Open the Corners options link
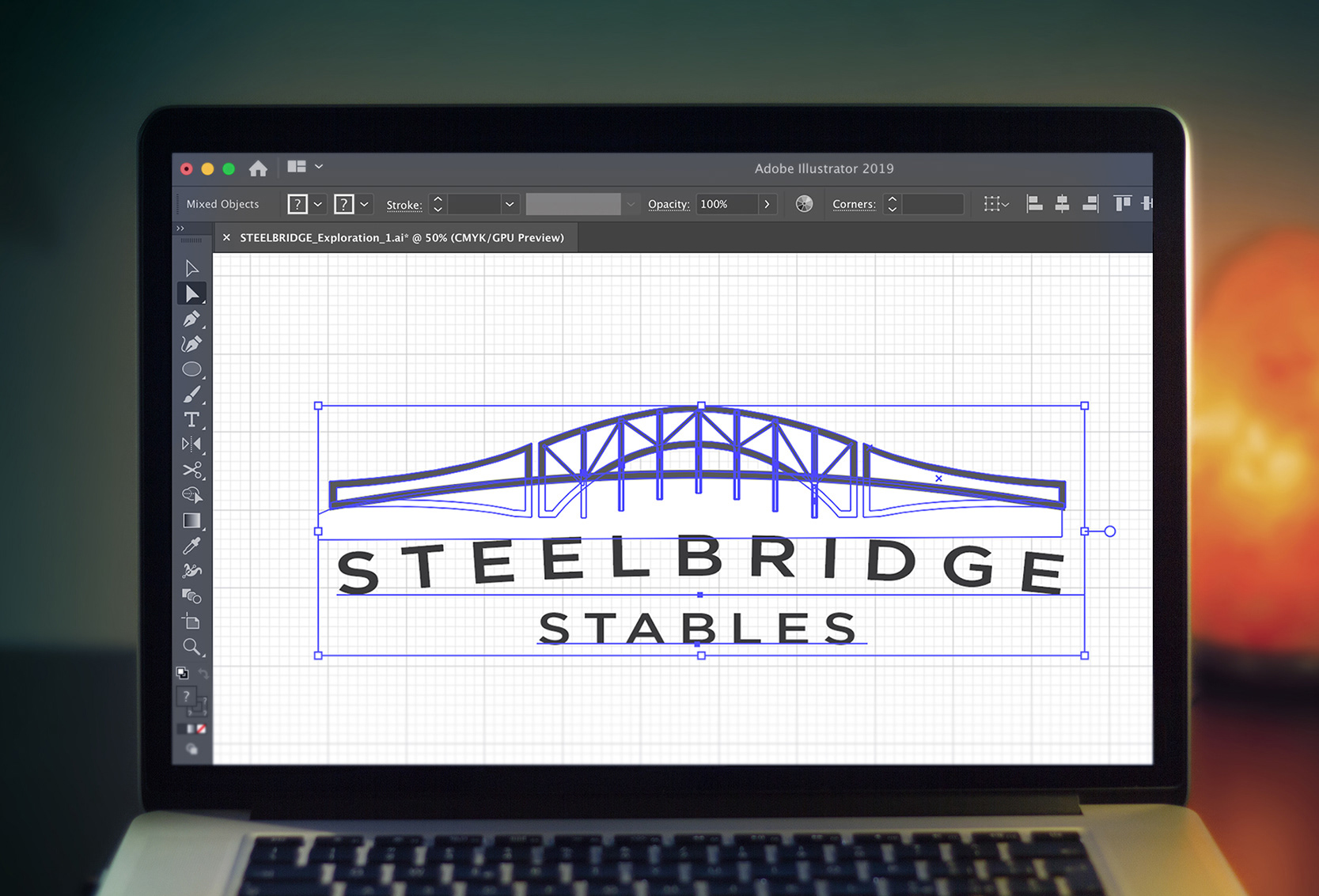Screen dimensions: 1319x896 pos(854,204)
